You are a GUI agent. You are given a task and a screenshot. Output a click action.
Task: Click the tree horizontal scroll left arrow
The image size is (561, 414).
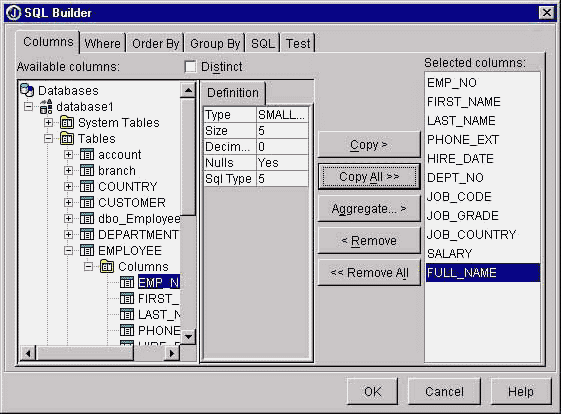(x=28, y=354)
